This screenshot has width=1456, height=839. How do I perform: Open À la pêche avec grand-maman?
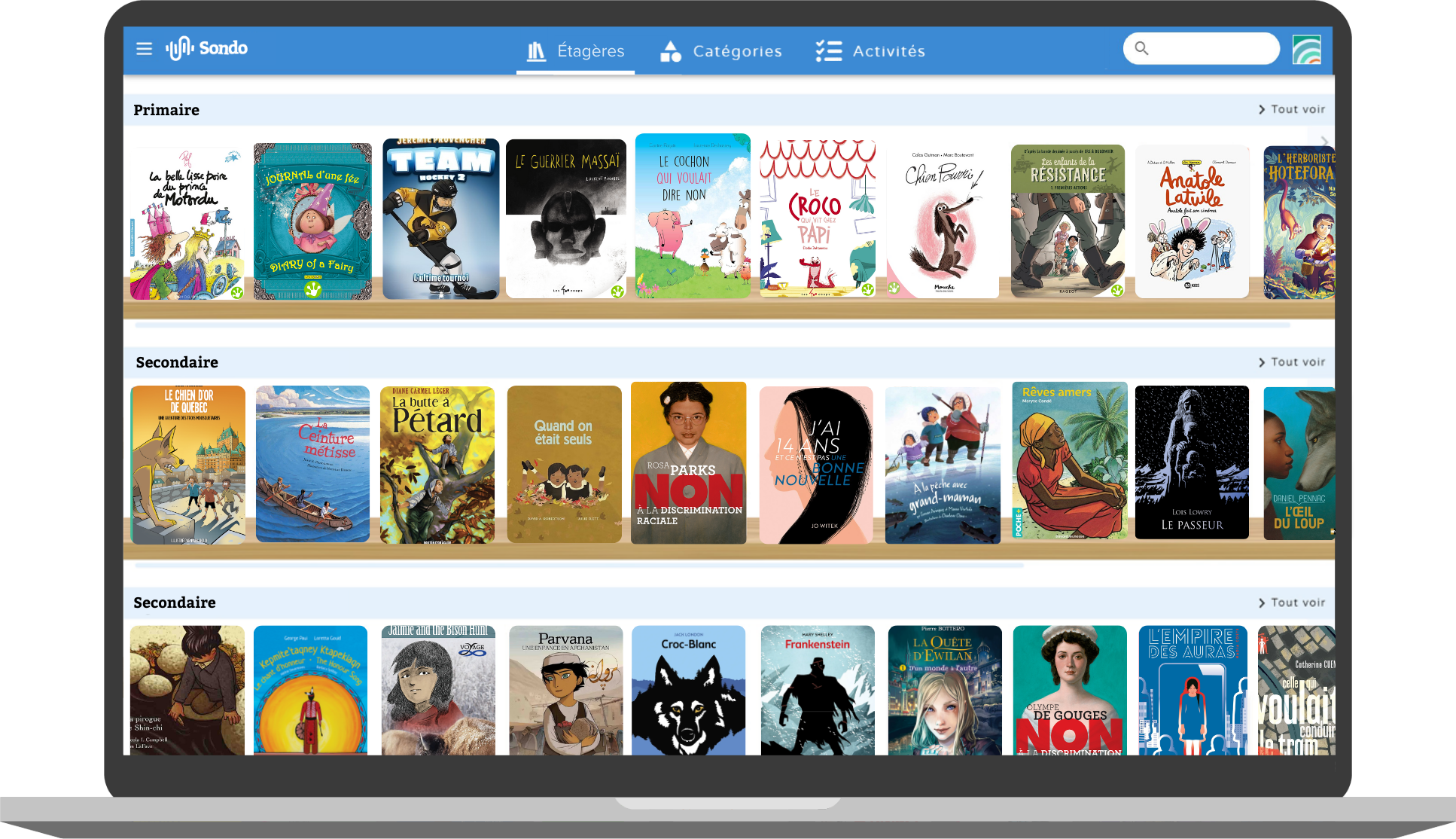pyautogui.click(x=943, y=465)
